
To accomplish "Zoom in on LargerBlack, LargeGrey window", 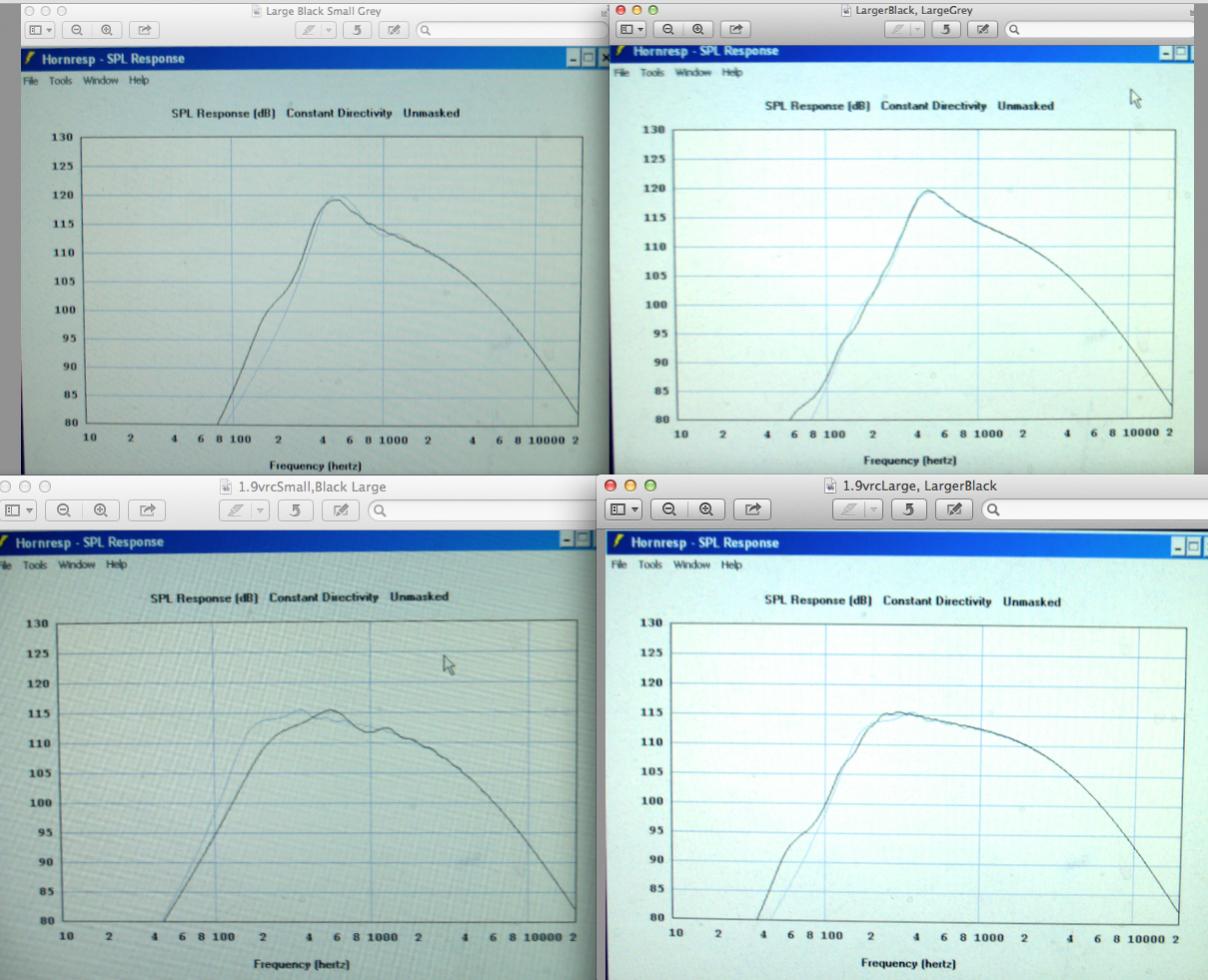I will (x=698, y=30).
